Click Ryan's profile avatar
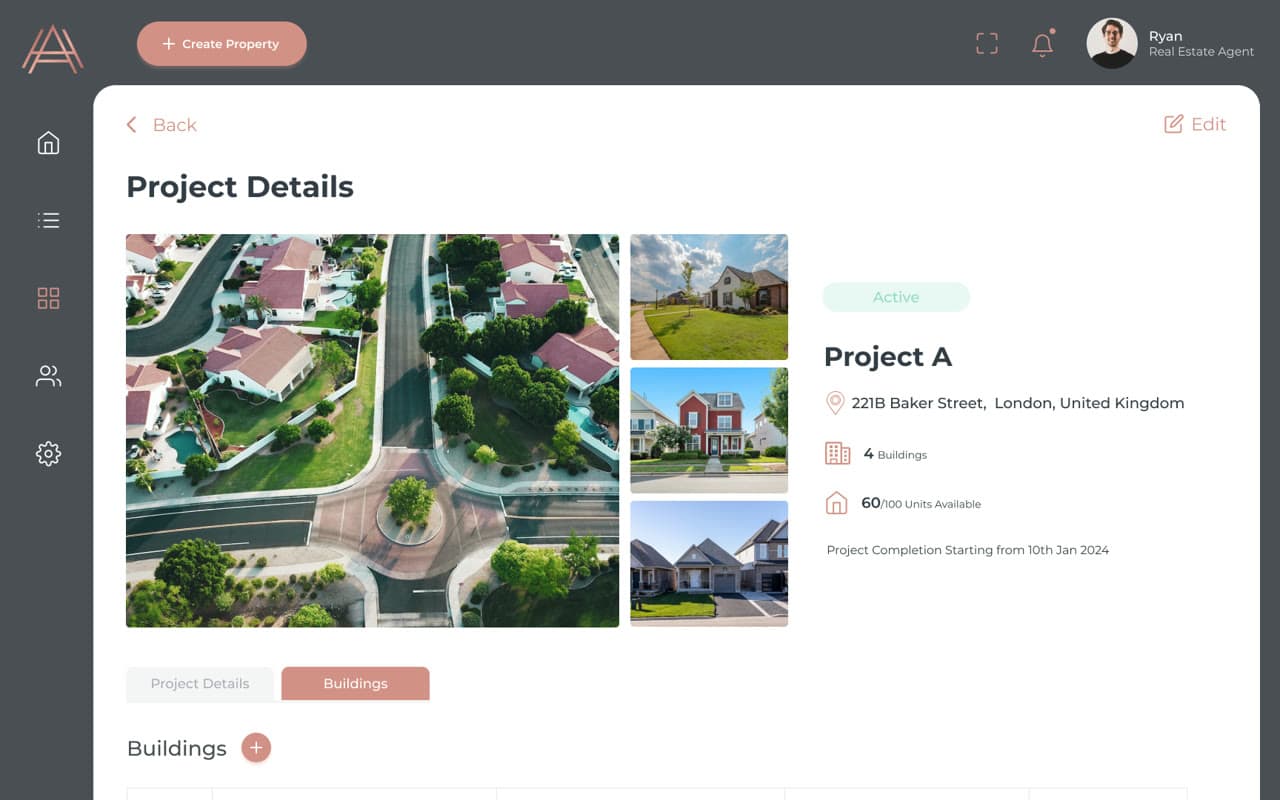Image resolution: width=1280 pixels, height=800 pixels. [x=1112, y=43]
